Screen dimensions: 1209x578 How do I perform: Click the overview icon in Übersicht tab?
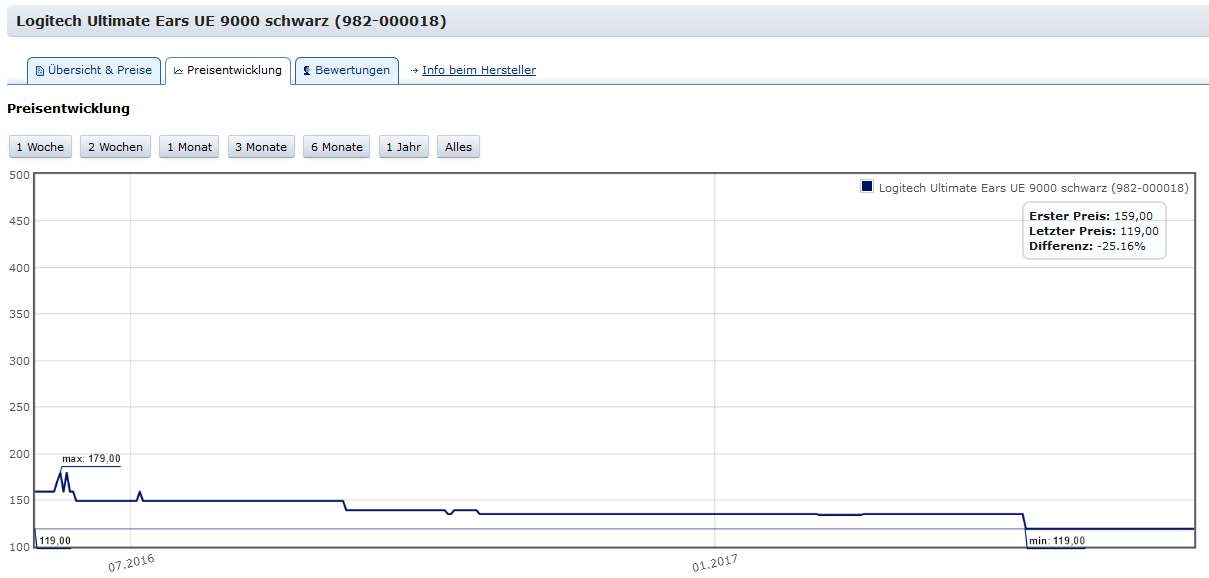click(40, 71)
